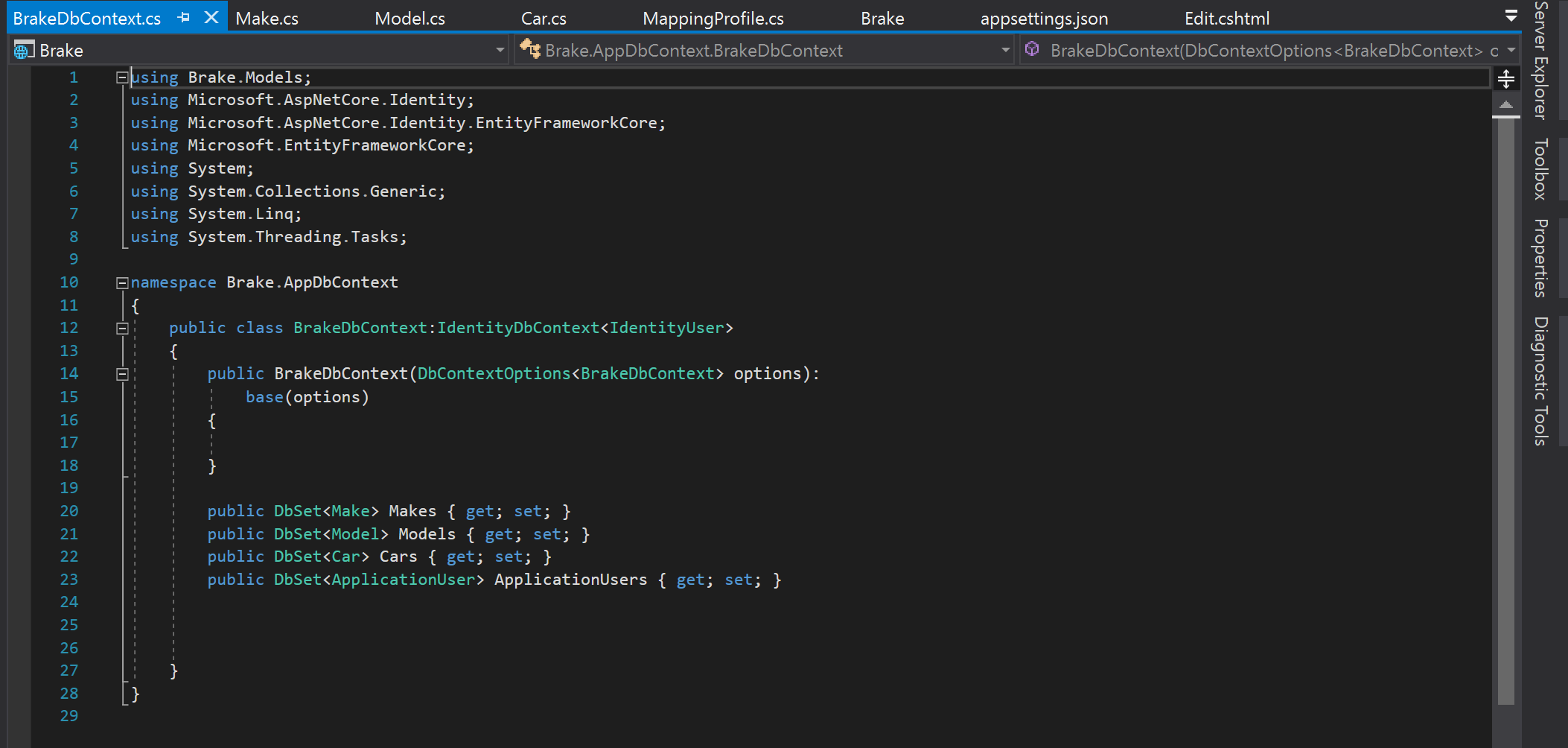1568x748 pixels.
Task: Switch to the MappingProfile.cs tab
Action: coord(713,19)
